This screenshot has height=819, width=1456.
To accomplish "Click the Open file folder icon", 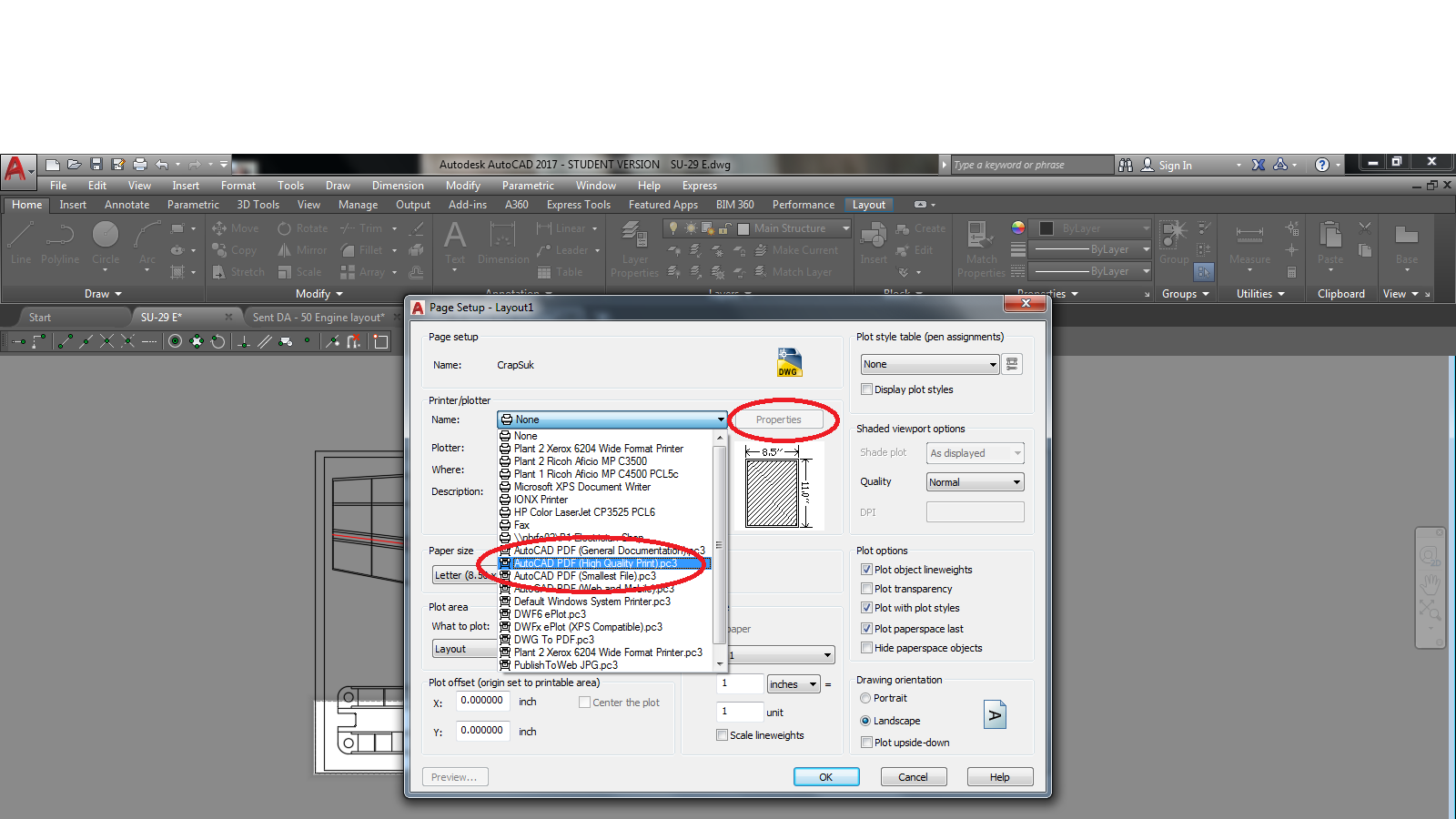I will tap(75, 165).
